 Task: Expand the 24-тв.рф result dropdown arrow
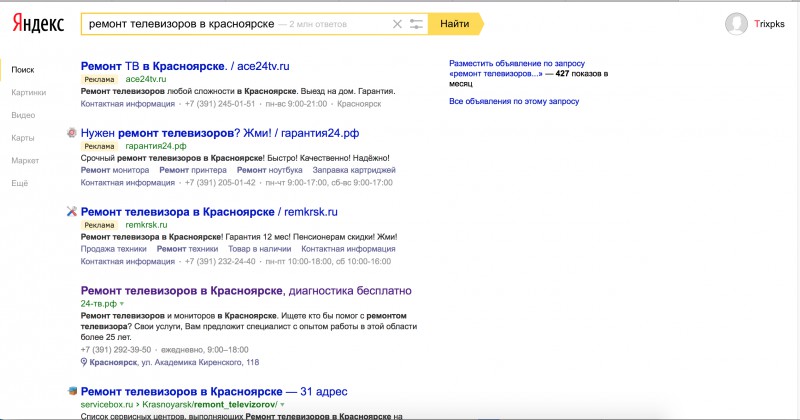pyautogui.click(x=121, y=304)
